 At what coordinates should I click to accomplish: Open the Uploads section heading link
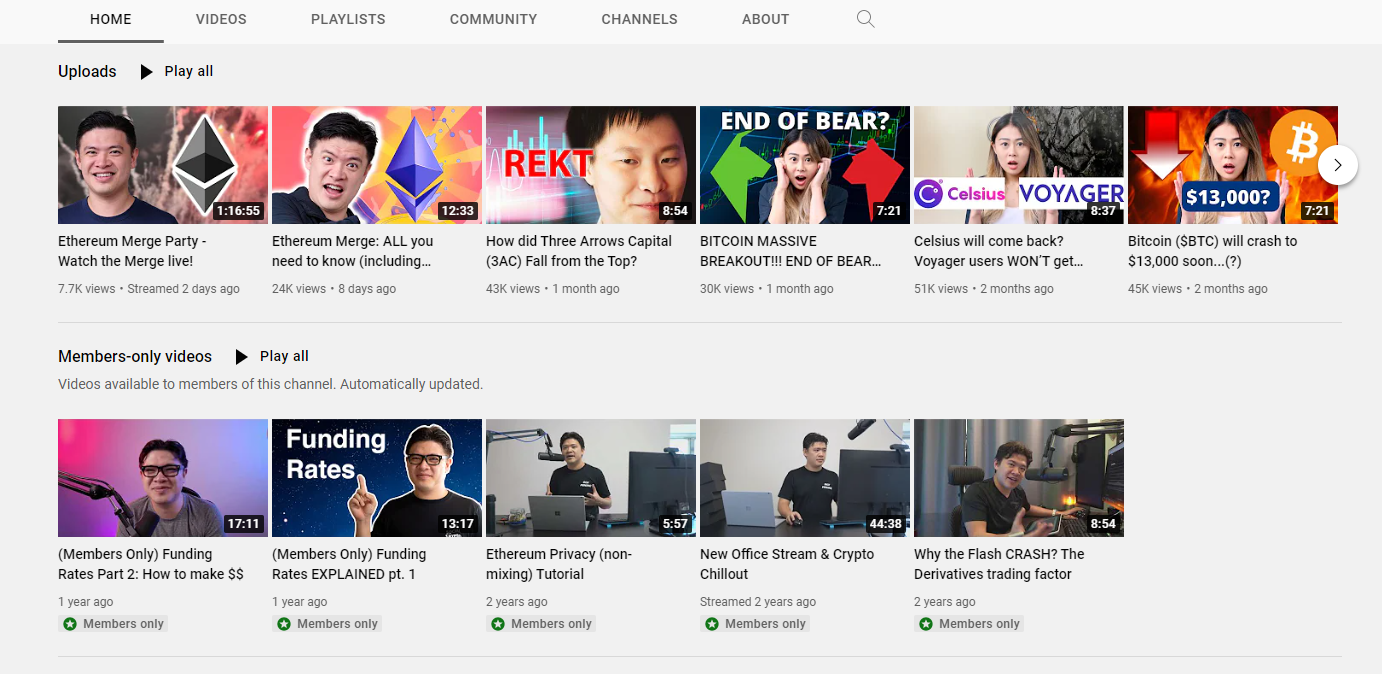[87, 72]
